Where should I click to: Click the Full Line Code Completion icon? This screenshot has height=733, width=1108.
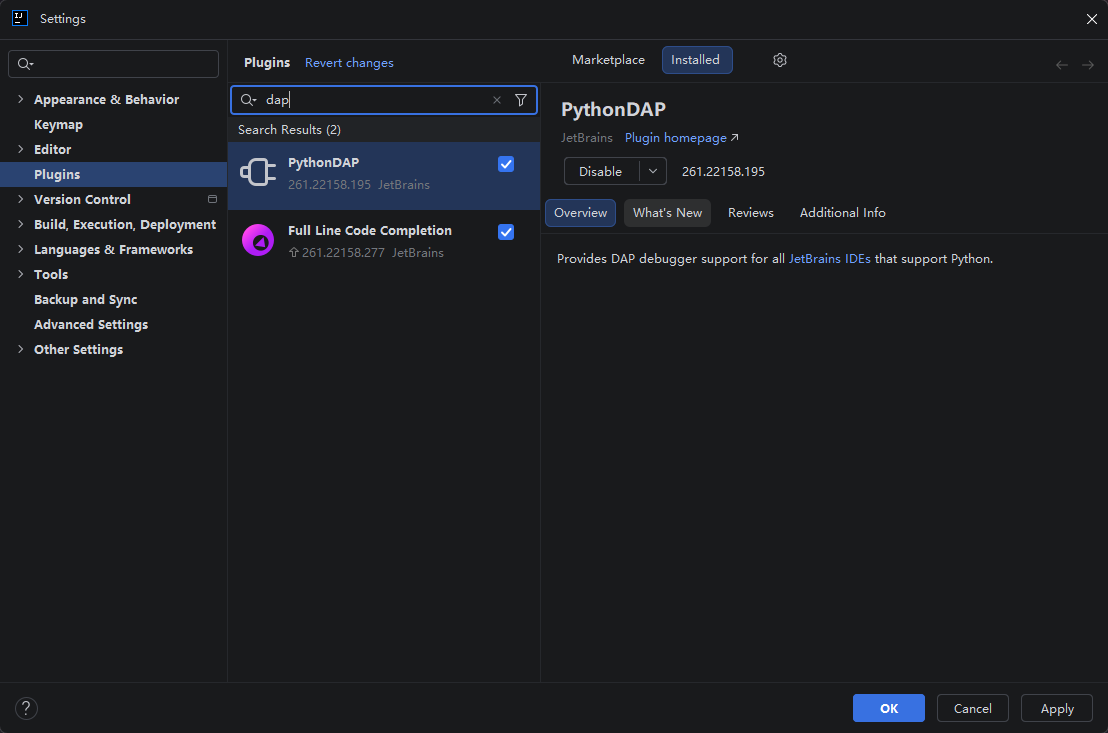point(258,241)
